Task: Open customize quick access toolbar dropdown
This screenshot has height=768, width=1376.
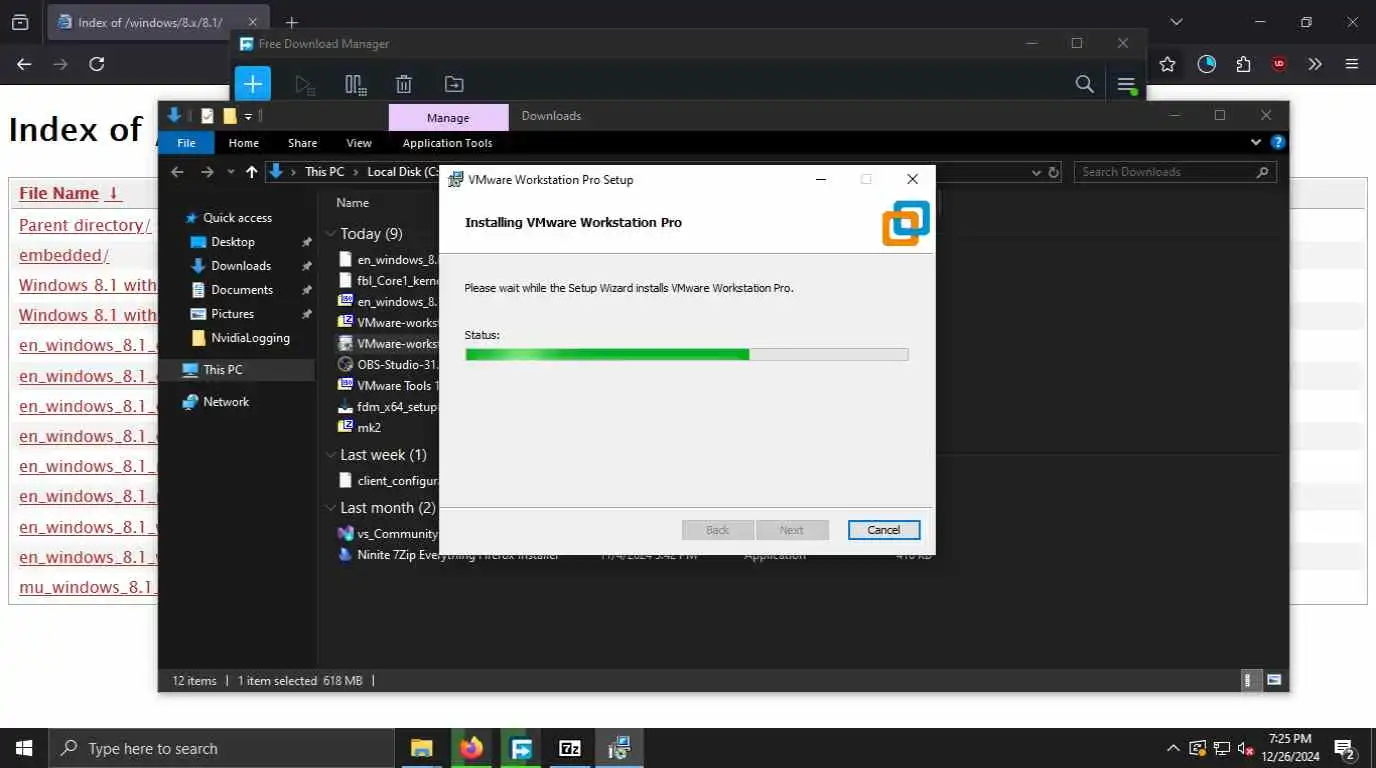Action: [248, 116]
